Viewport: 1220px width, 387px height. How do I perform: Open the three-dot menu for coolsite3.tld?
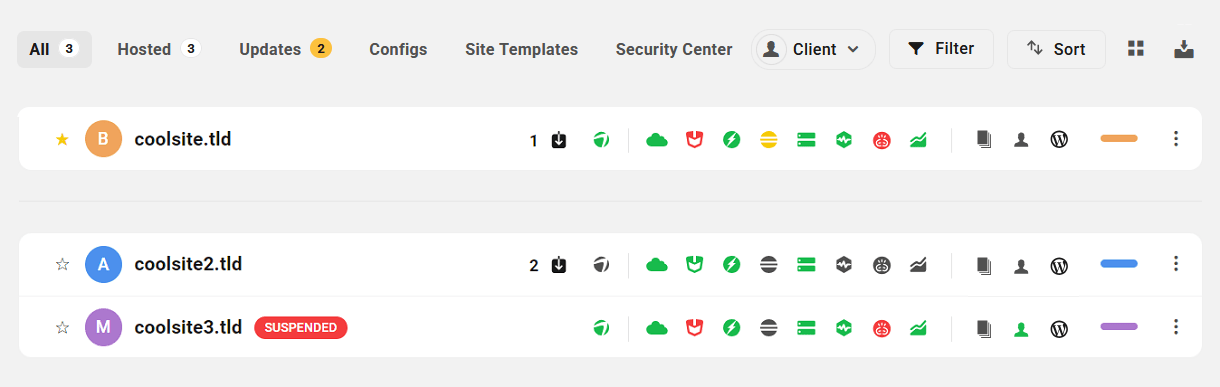[x=1176, y=326]
